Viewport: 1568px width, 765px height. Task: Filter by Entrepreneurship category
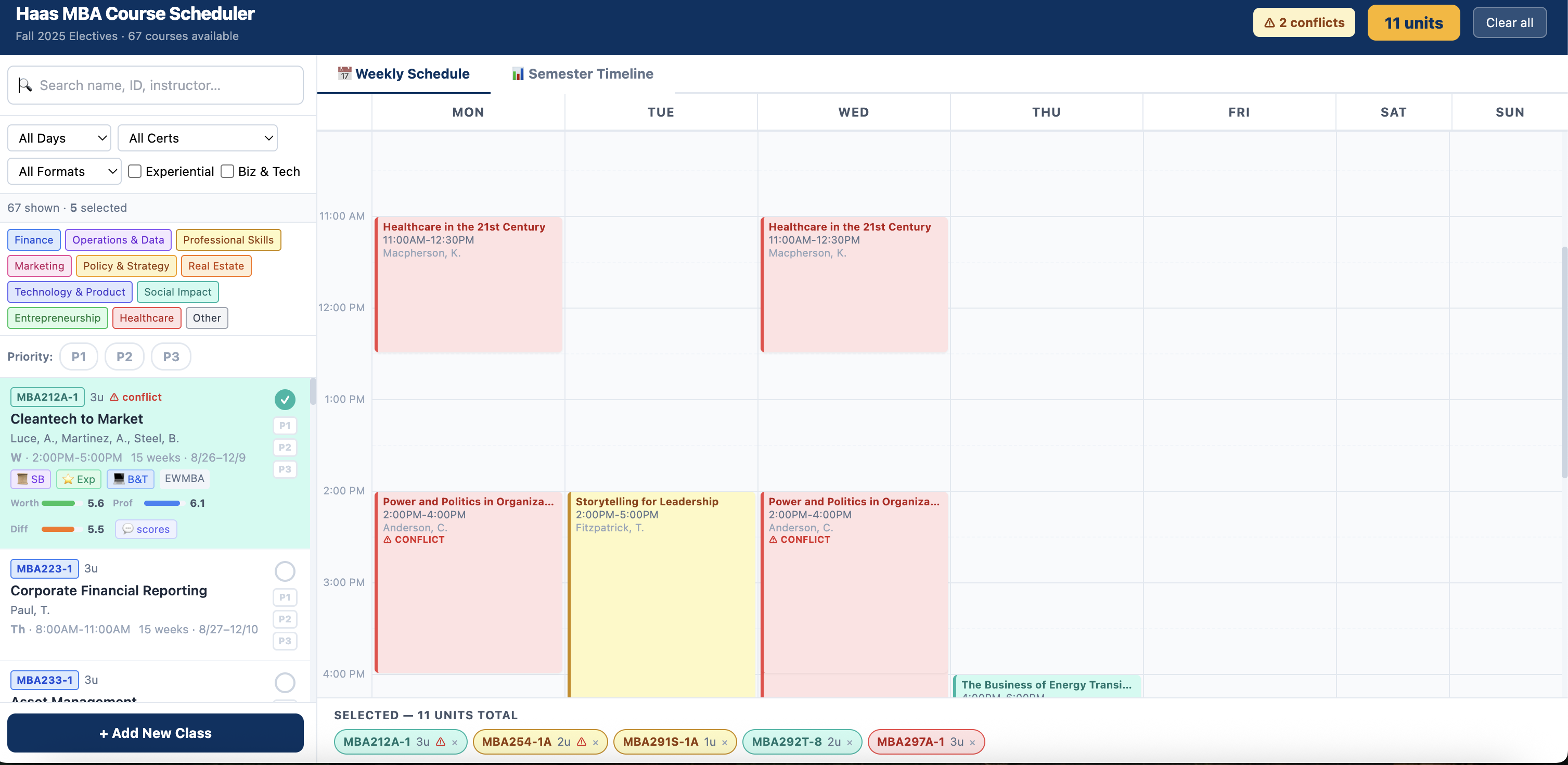pyautogui.click(x=58, y=318)
